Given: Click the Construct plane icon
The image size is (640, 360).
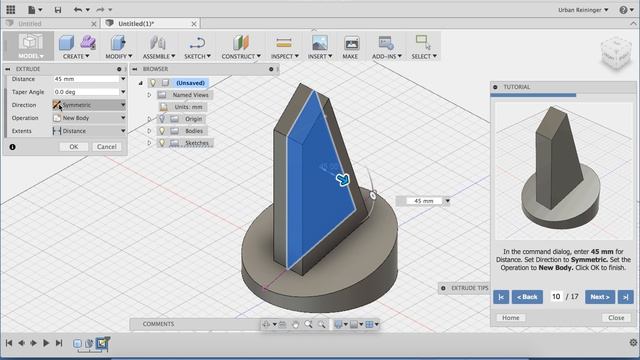Looking at the screenshot, I should (240, 42).
